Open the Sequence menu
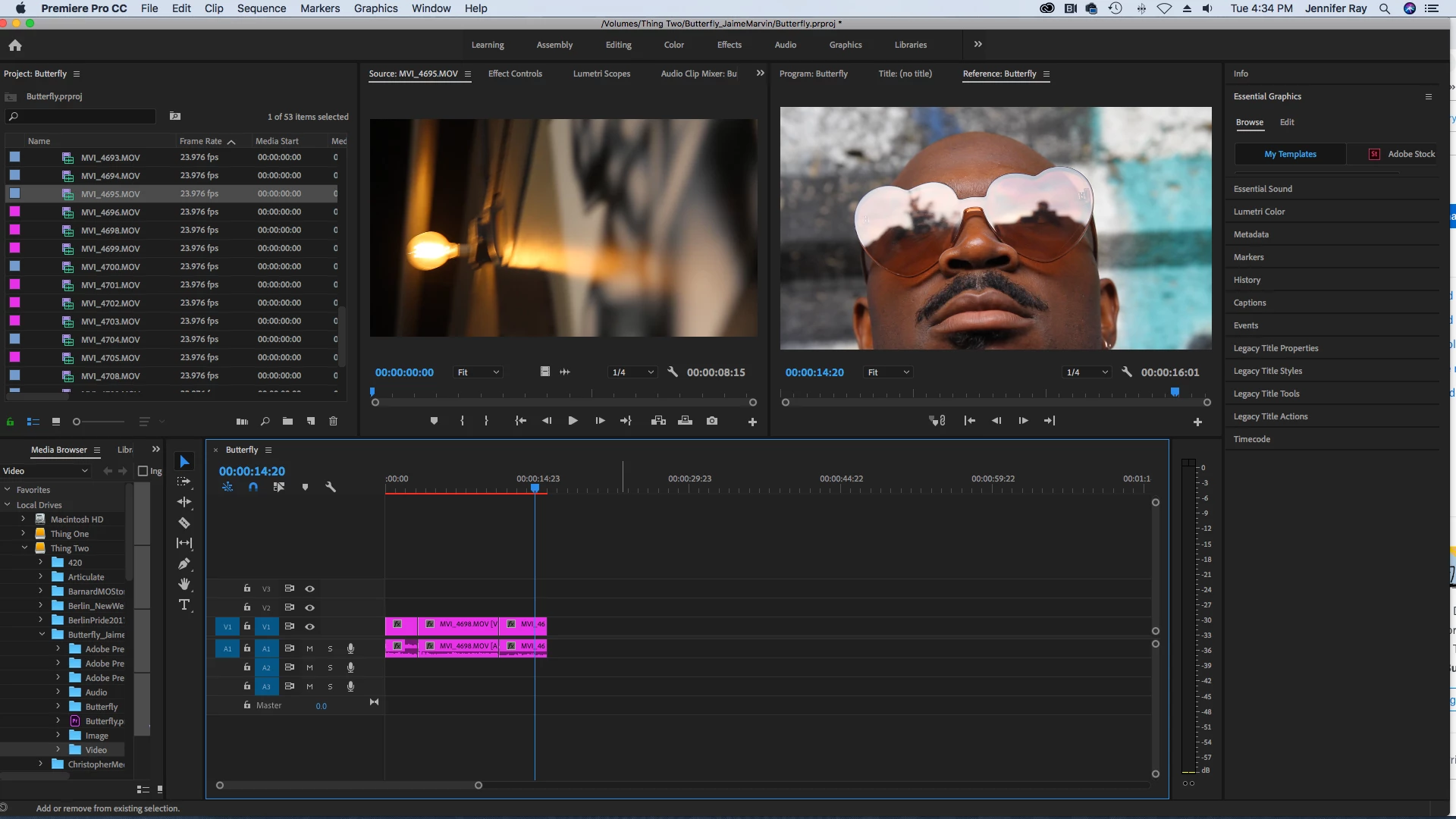This screenshot has width=1456, height=819. tap(261, 8)
